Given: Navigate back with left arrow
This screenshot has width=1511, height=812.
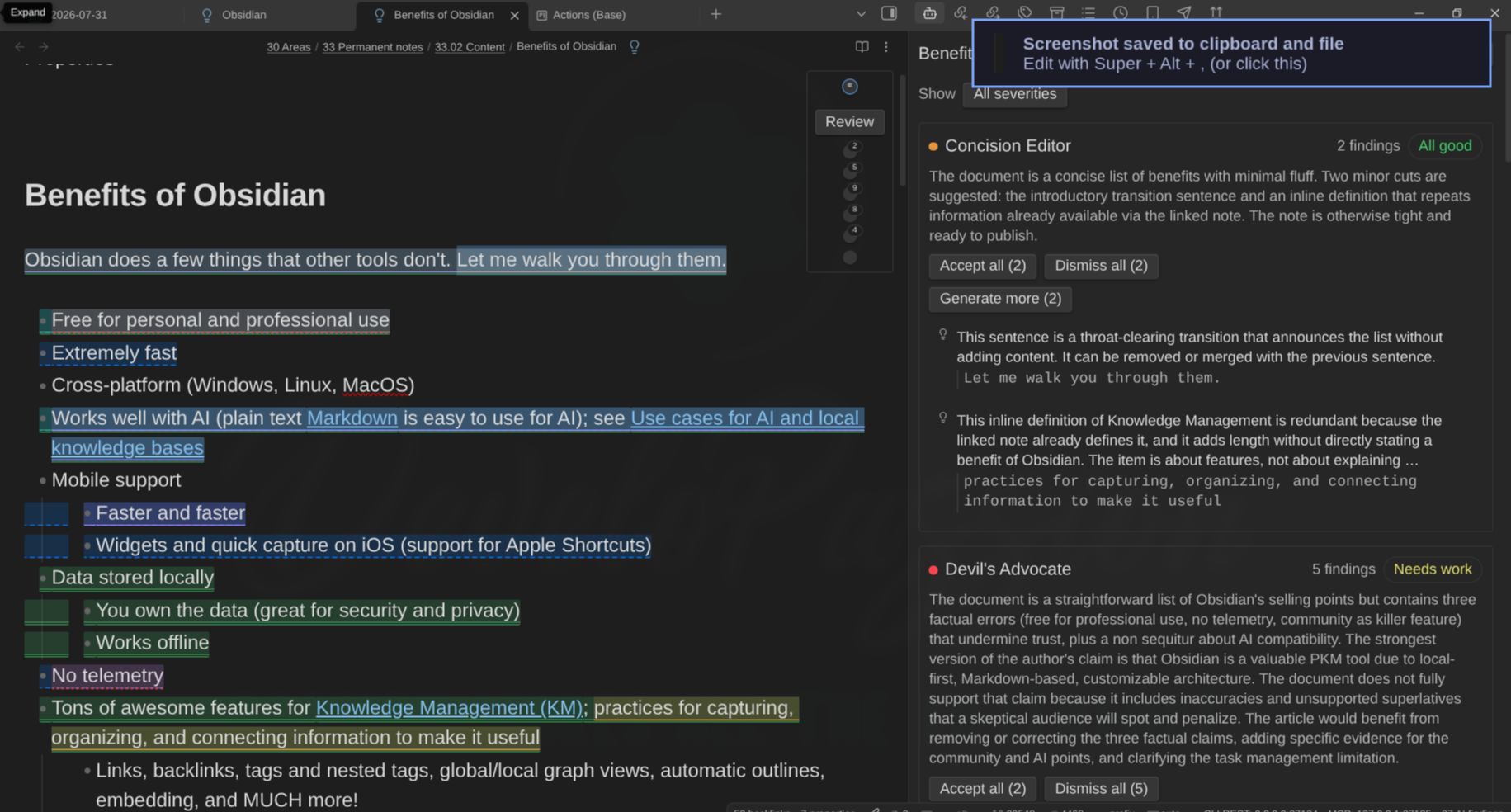Looking at the screenshot, I should coord(20,47).
